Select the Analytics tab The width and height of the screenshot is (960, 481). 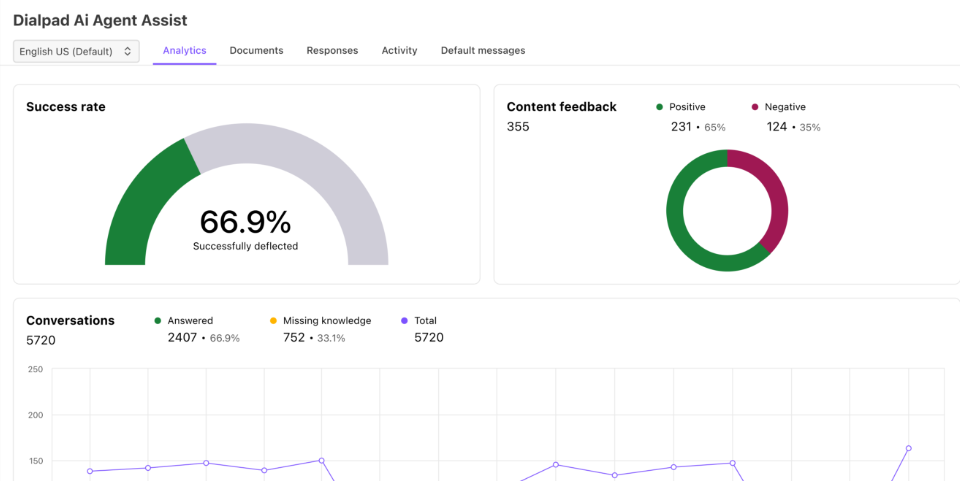point(184,50)
